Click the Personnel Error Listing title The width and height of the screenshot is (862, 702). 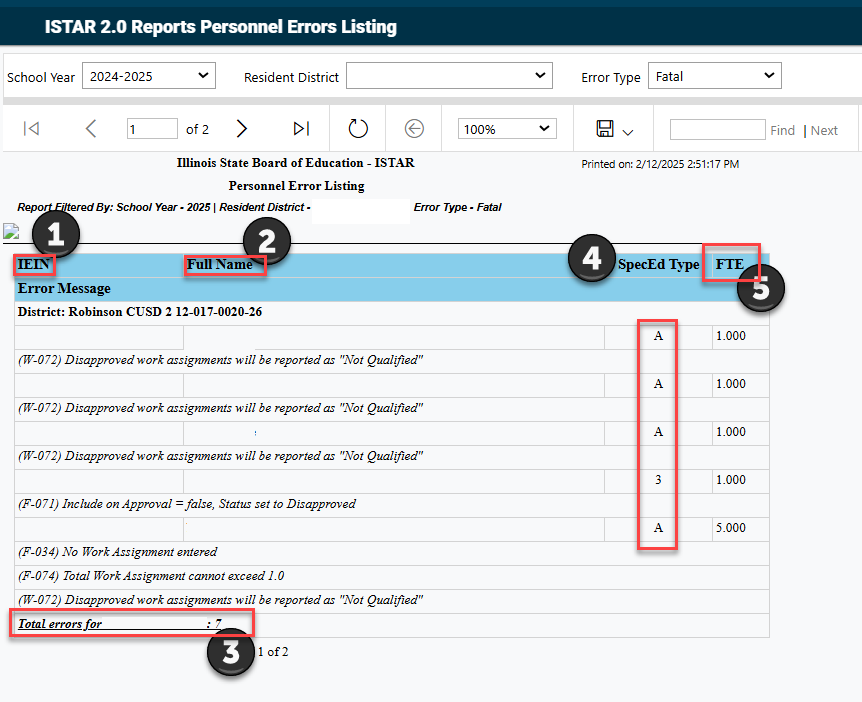(x=296, y=186)
